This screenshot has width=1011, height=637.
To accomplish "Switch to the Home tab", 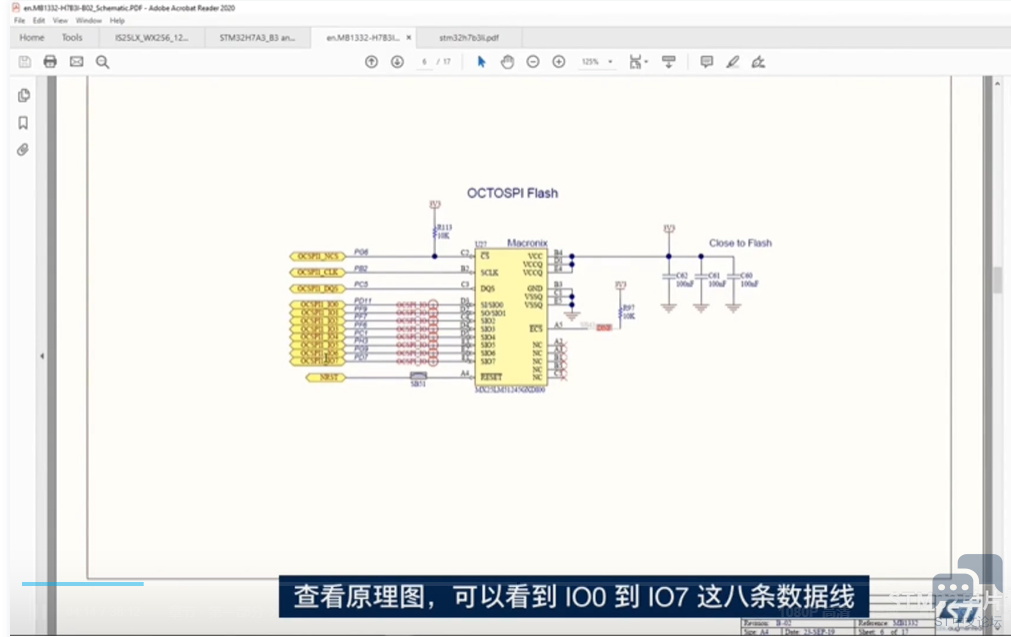I will click(x=32, y=37).
